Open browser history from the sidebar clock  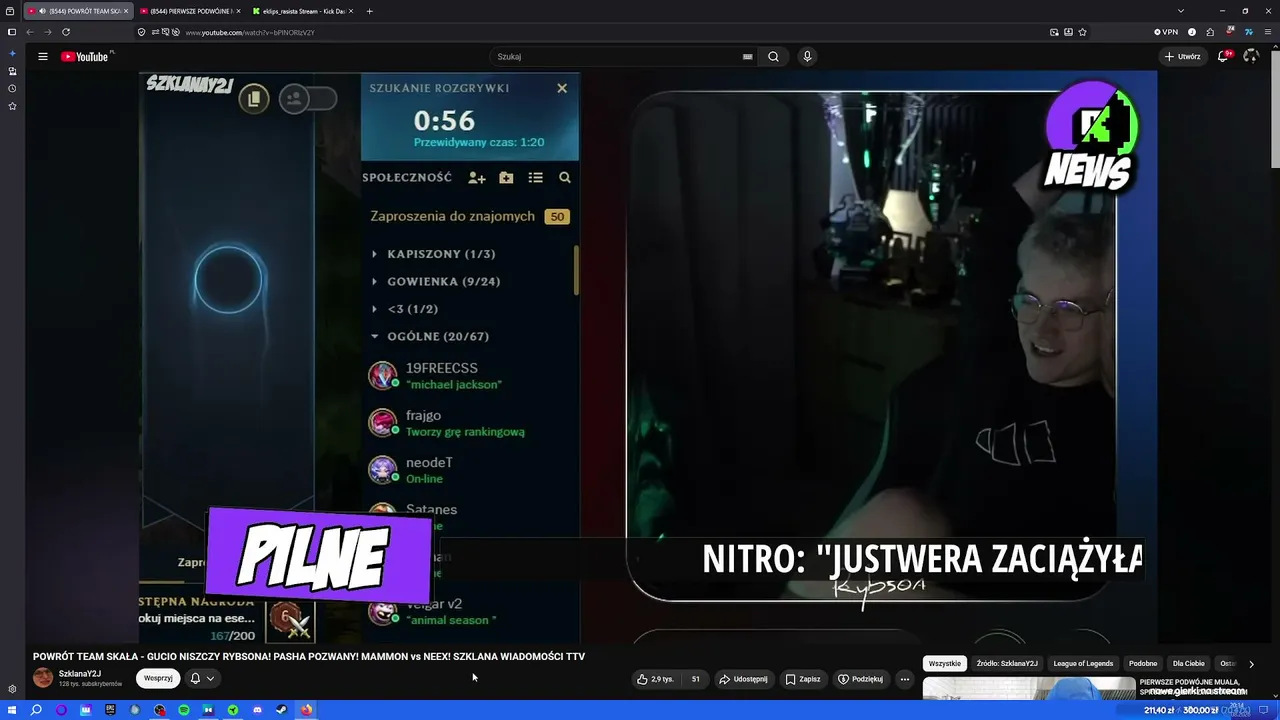coord(12,89)
